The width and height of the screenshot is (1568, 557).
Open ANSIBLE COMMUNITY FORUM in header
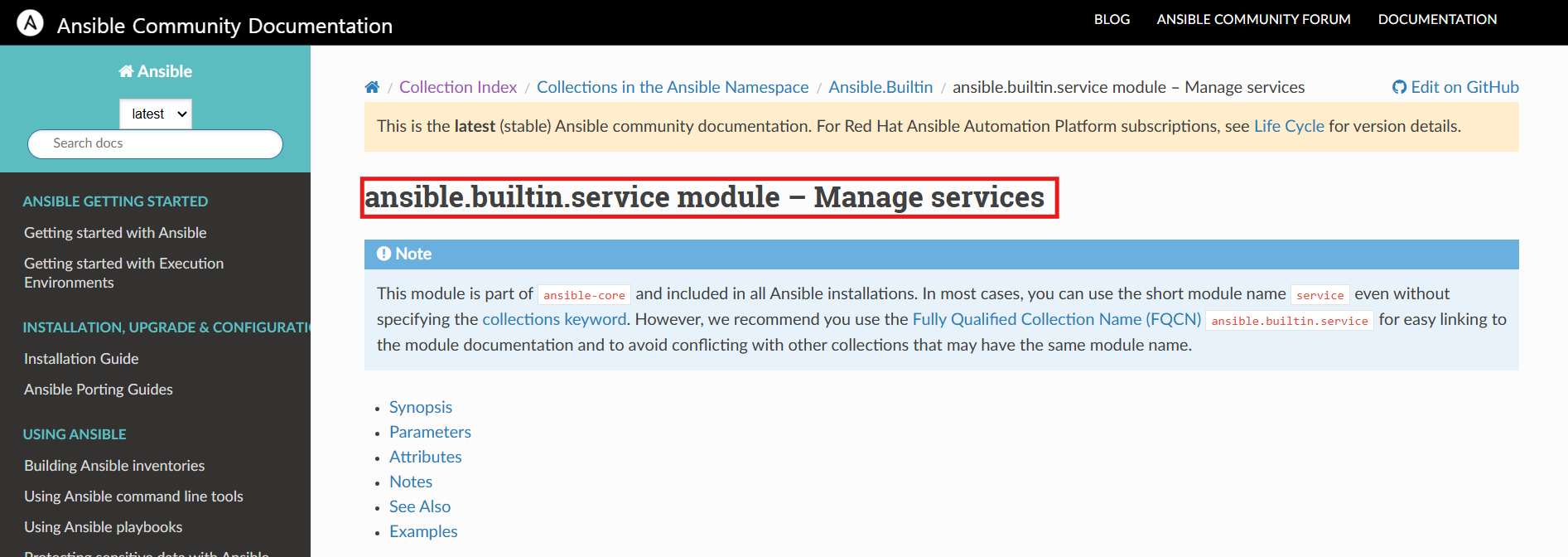1253,19
